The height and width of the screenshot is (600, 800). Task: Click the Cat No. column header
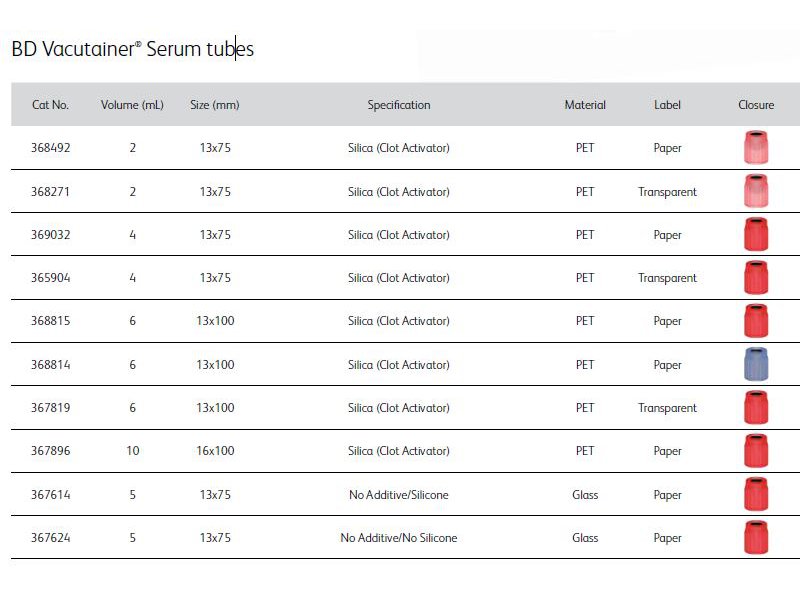pos(50,105)
